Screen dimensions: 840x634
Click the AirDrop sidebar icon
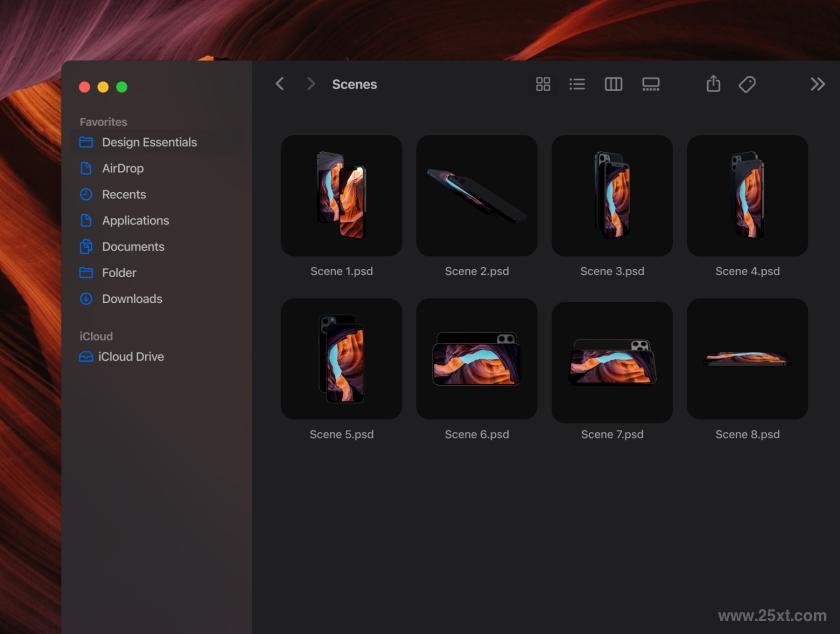86,168
